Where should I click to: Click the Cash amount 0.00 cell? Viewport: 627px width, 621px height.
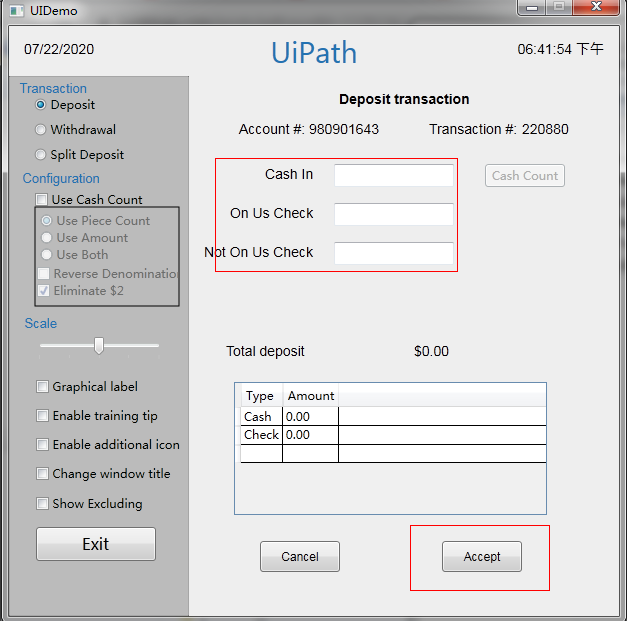click(310, 417)
